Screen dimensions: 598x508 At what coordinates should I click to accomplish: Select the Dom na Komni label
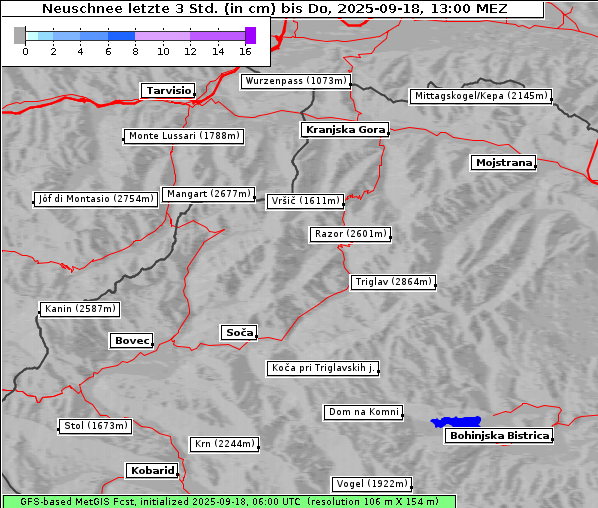(x=363, y=412)
